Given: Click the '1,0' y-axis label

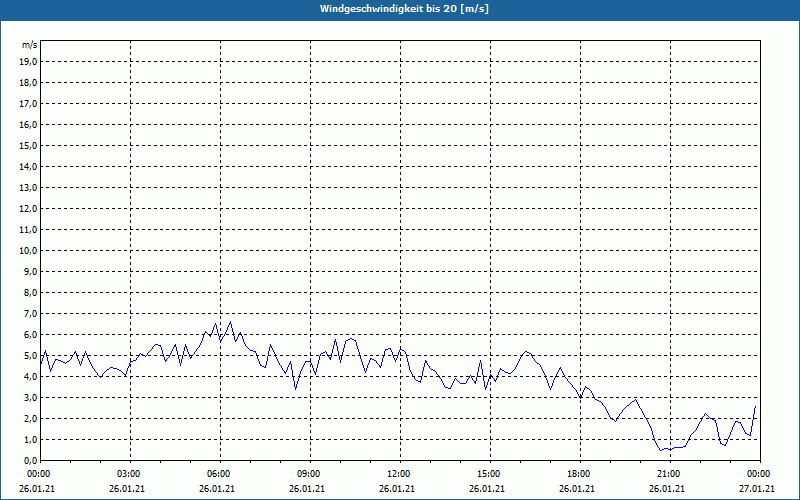Looking at the screenshot, I should point(30,439).
